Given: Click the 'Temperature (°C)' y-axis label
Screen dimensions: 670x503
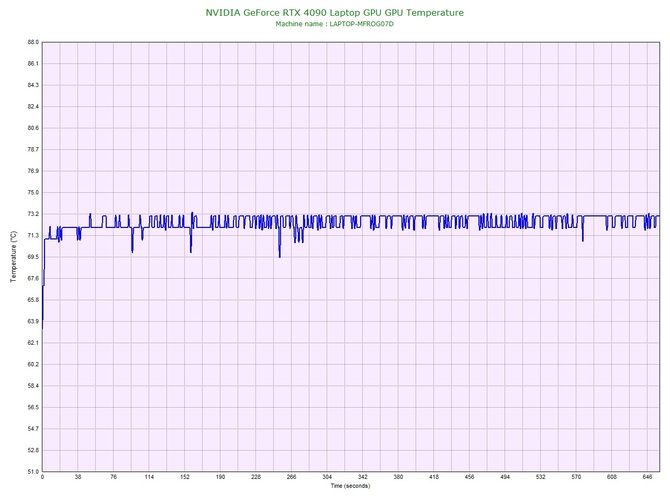Looking at the screenshot, I should (x=14, y=256).
